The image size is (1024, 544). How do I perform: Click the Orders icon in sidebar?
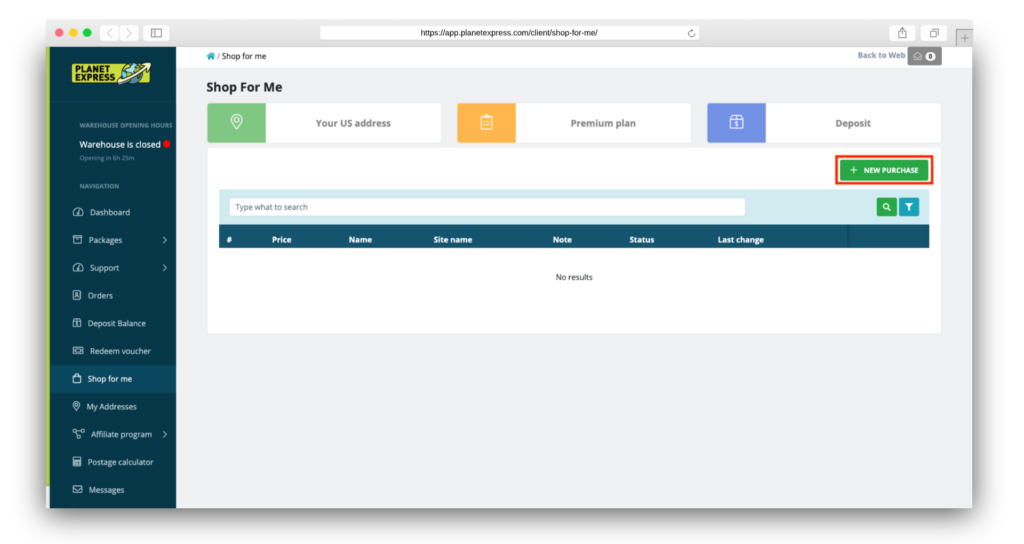click(77, 295)
